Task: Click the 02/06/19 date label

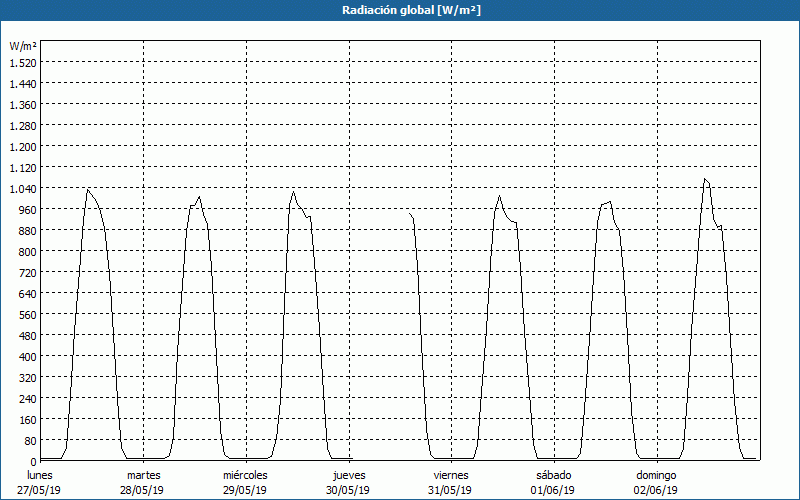Action: 656,490
